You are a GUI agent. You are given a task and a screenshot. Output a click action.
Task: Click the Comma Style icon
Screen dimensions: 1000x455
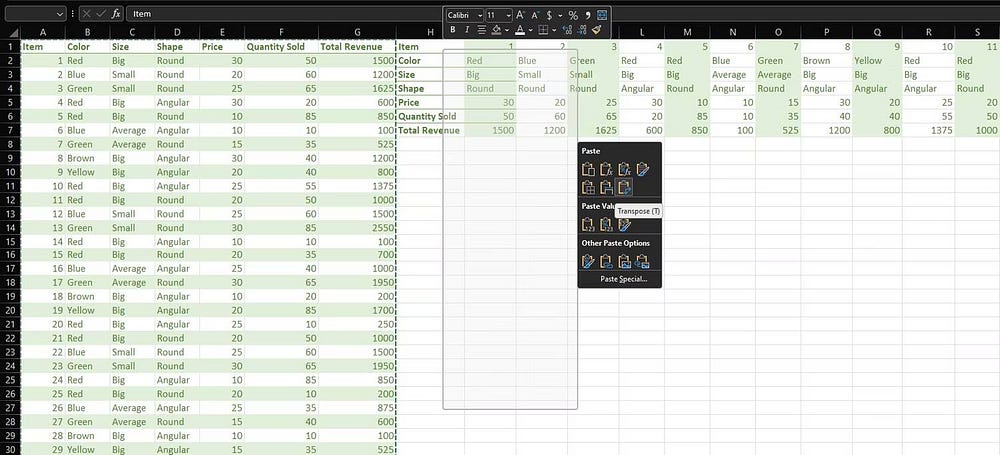[x=587, y=15]
